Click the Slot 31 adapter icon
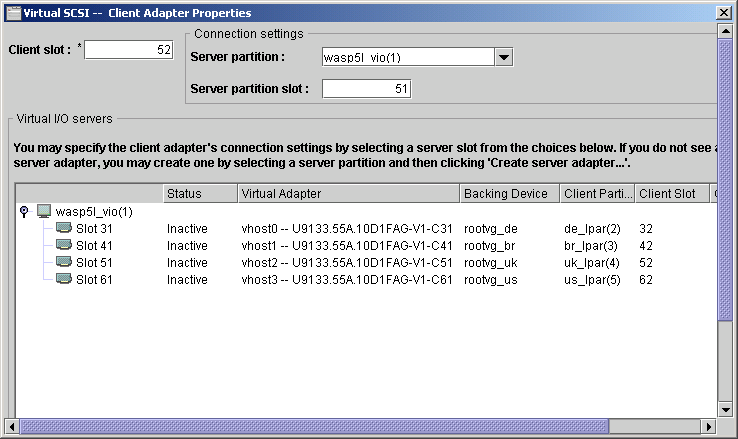Image resolution: width=738 pixels, height=439 pixels. [64, 228]
